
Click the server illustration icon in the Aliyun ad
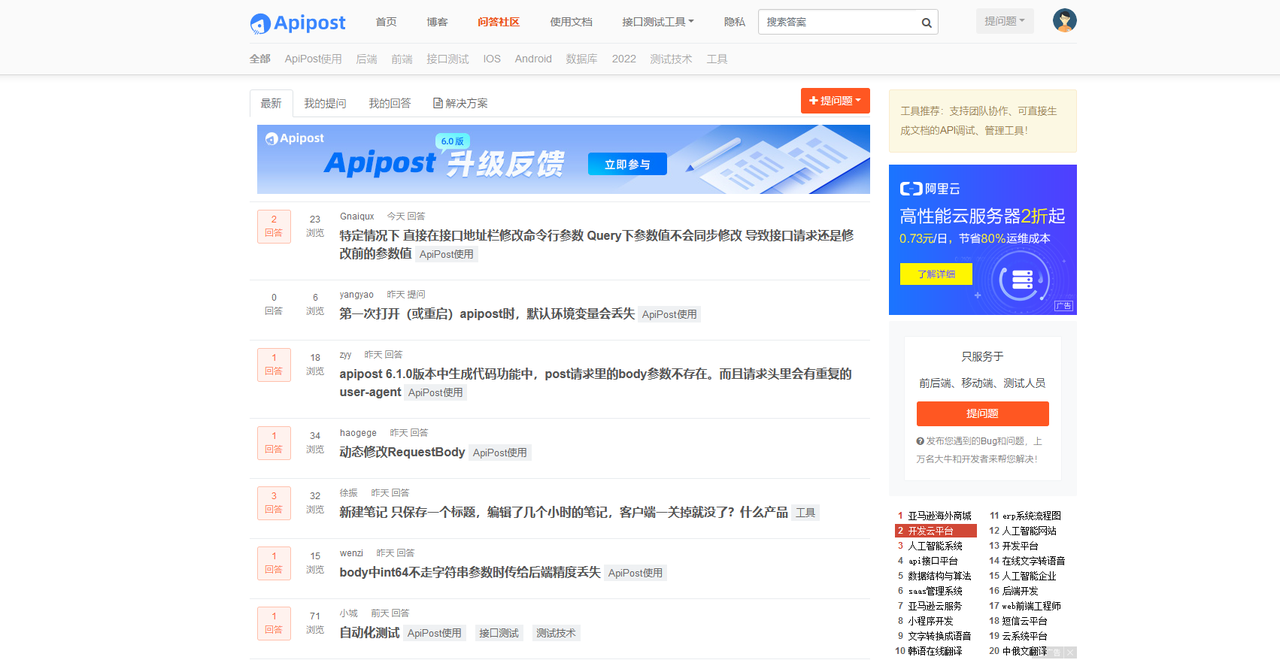pyautogui.click(x=1021, y=280)
